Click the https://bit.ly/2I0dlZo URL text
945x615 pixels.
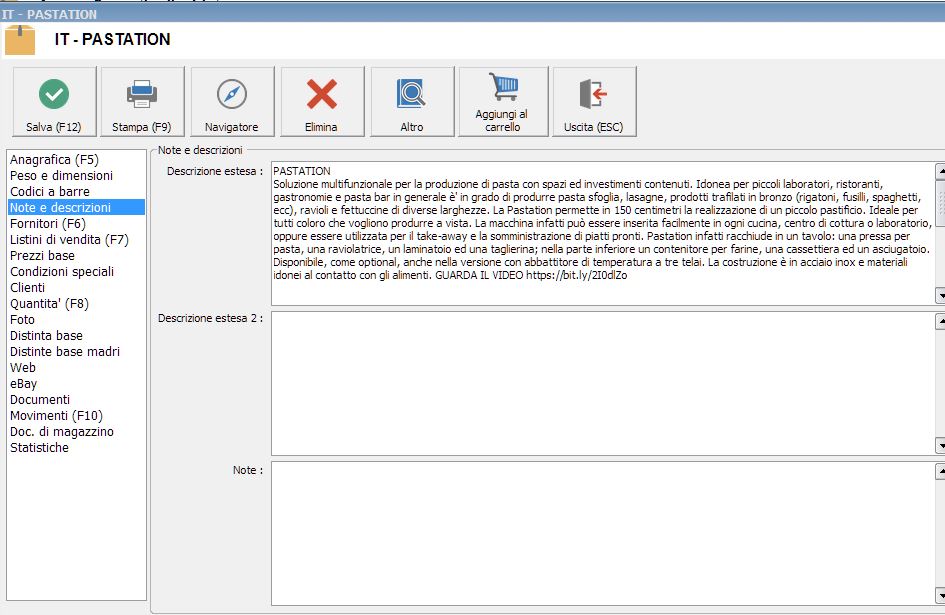pos(576,275)
